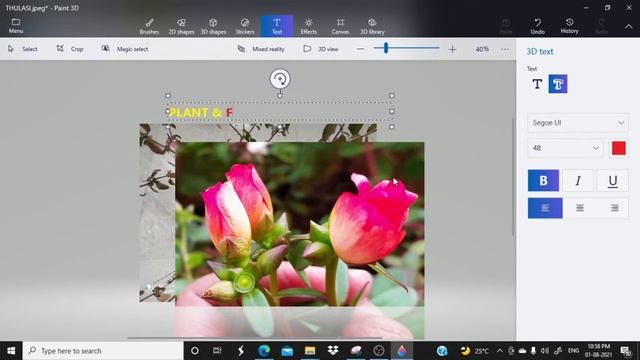
Task: Click the PLANT & F text on canvas
Action: [x=201, y=112]
